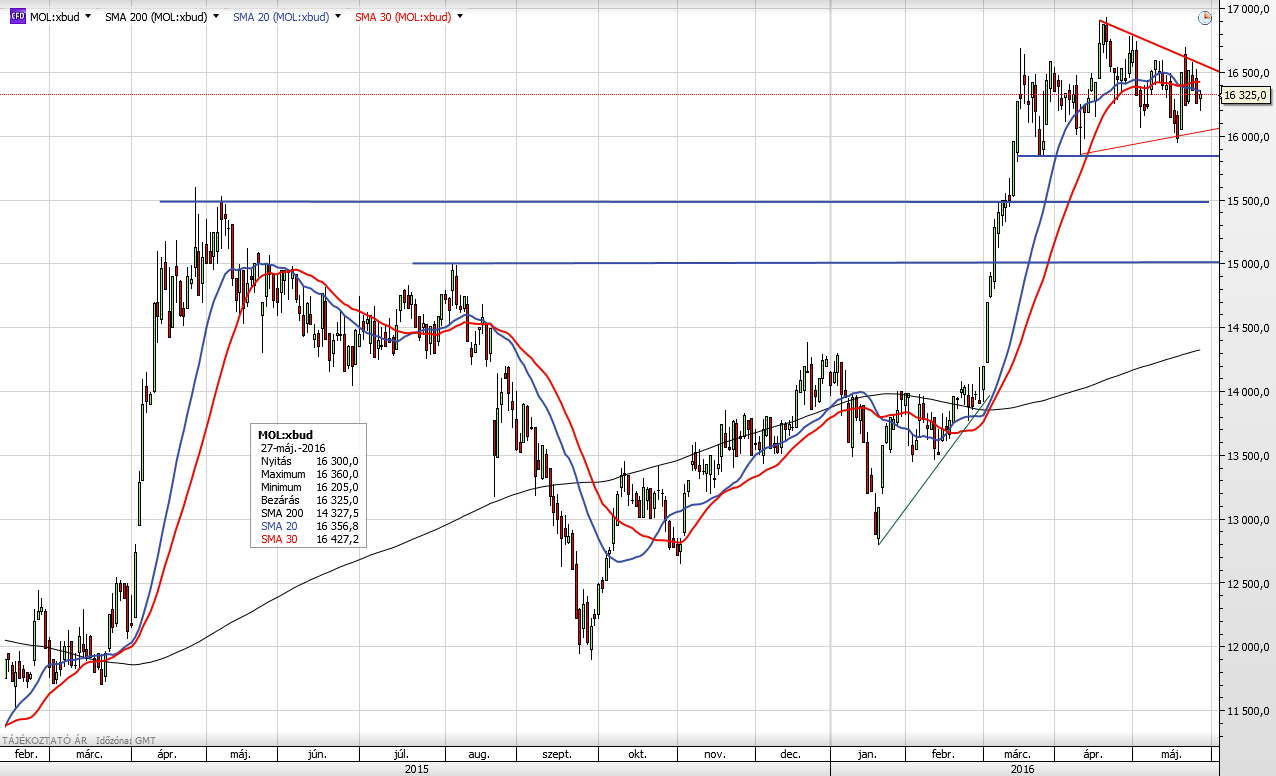The image size is (1276, 776).
Task: Click the Nyitás 16 300,0 row
Action: pyautogui.click(x=308, y=461)
